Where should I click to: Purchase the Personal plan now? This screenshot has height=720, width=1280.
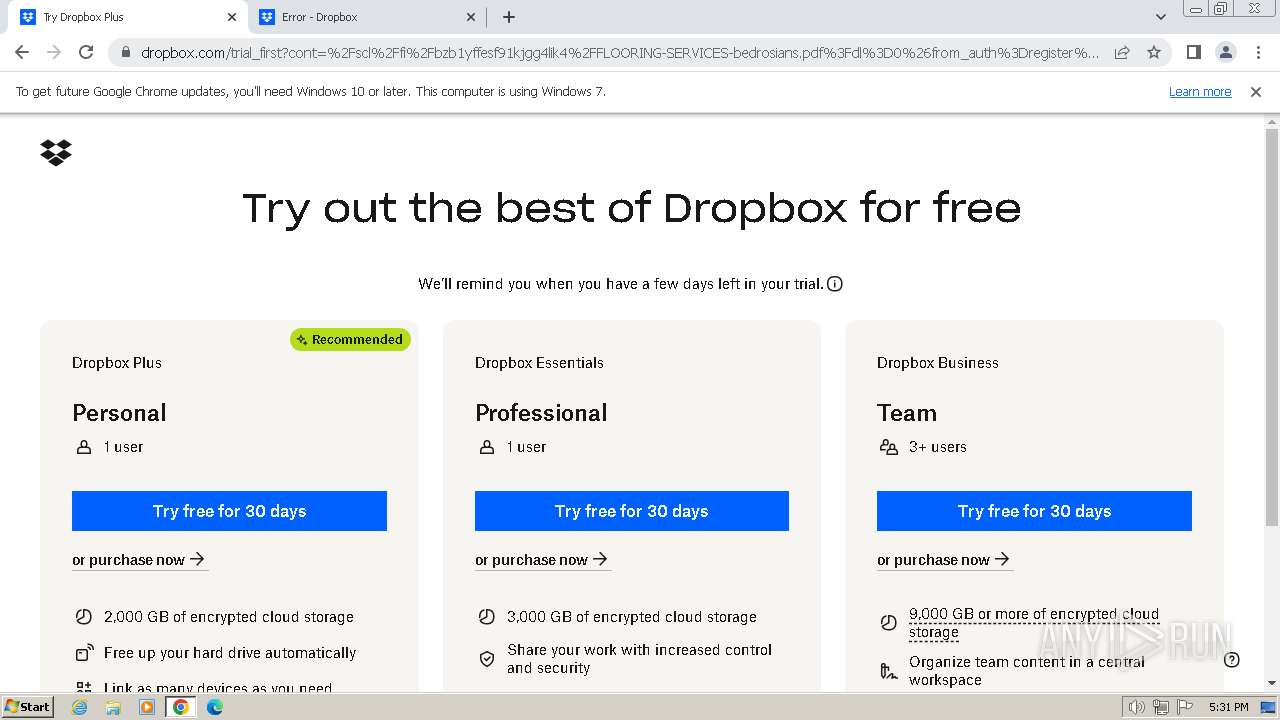click(138, 560)
